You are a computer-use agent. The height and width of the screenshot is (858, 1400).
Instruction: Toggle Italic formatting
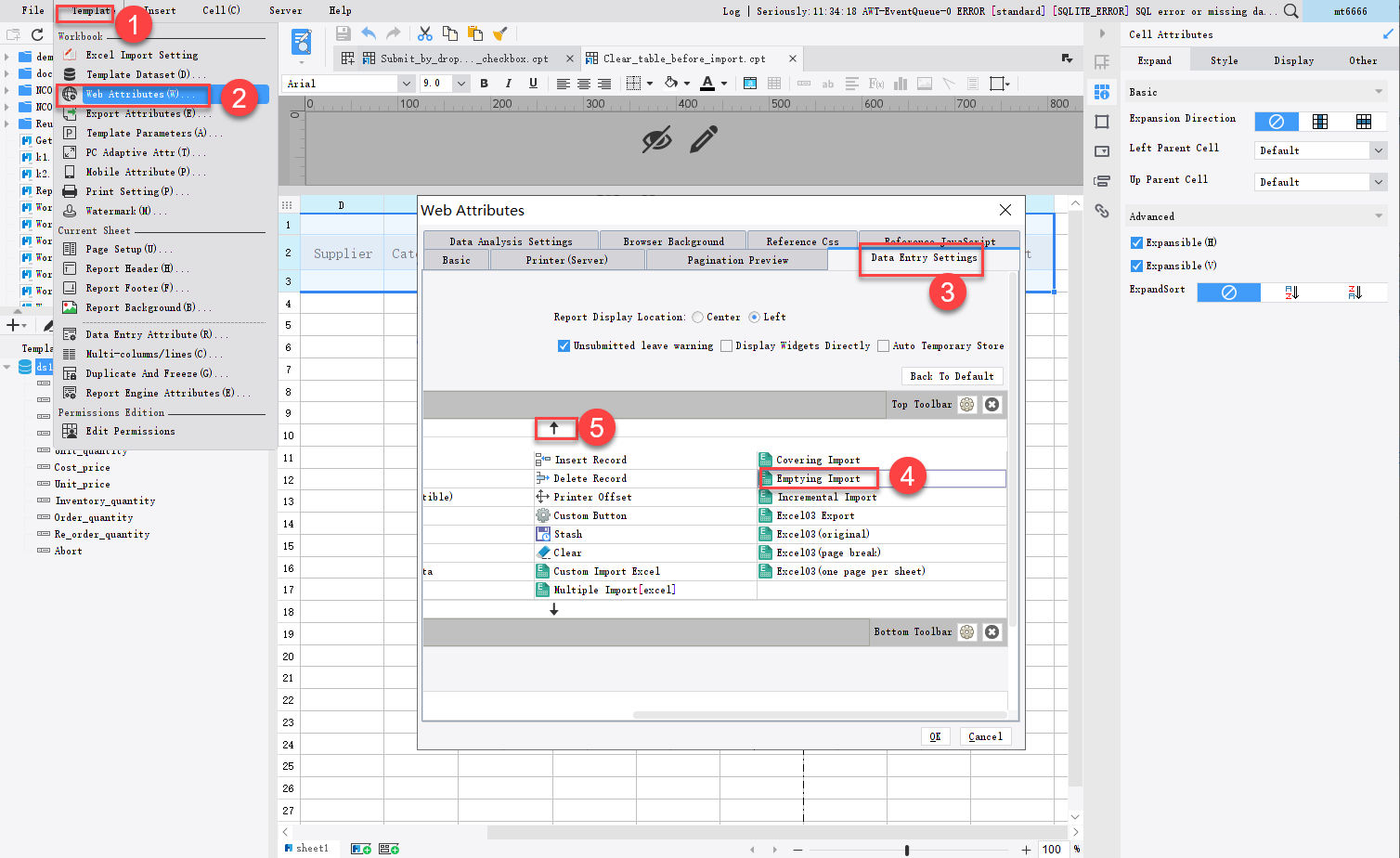coord(508,84)
